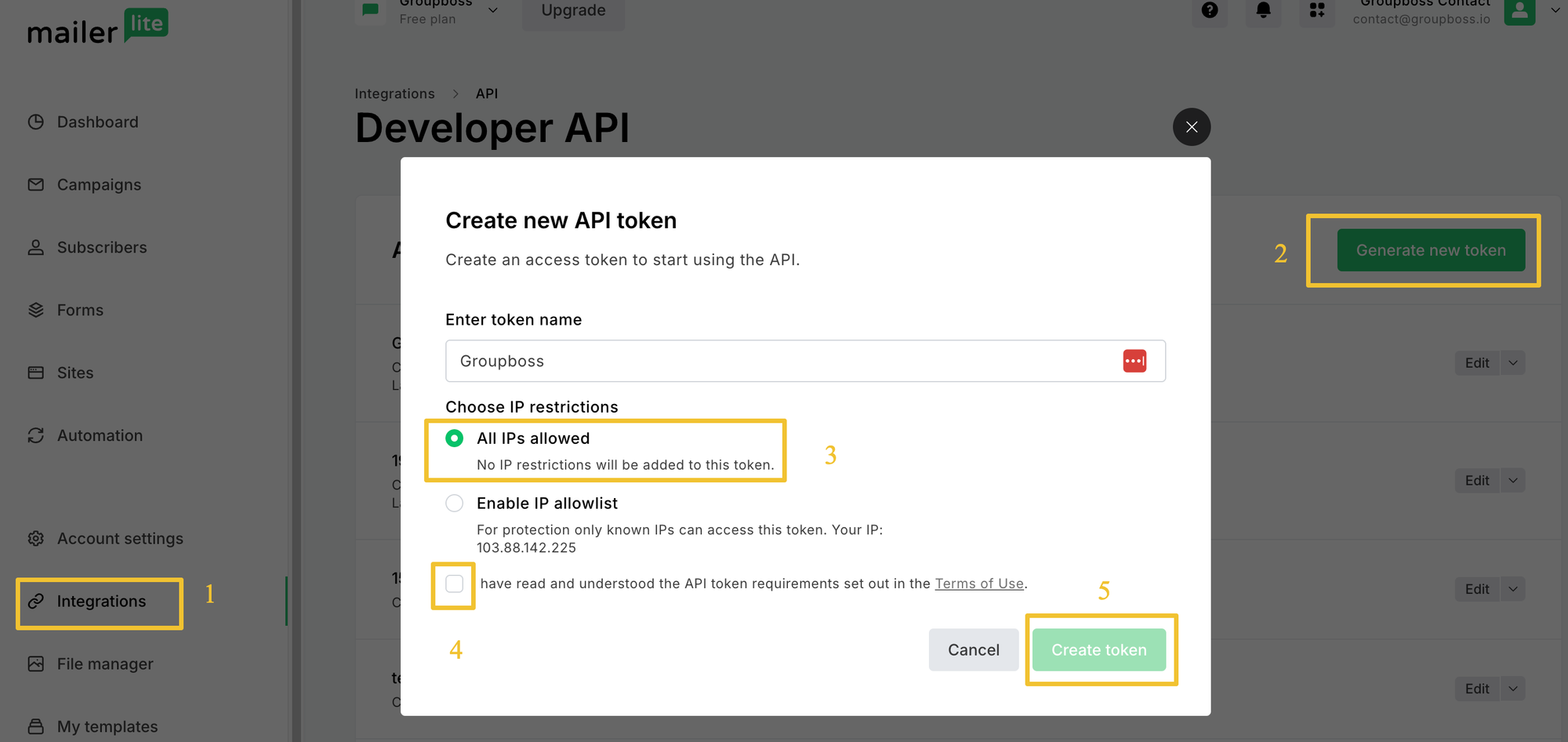
Task: Expand the Groupboss account switcher chevron
Action: pyautogui.click(x=493, y=10)
